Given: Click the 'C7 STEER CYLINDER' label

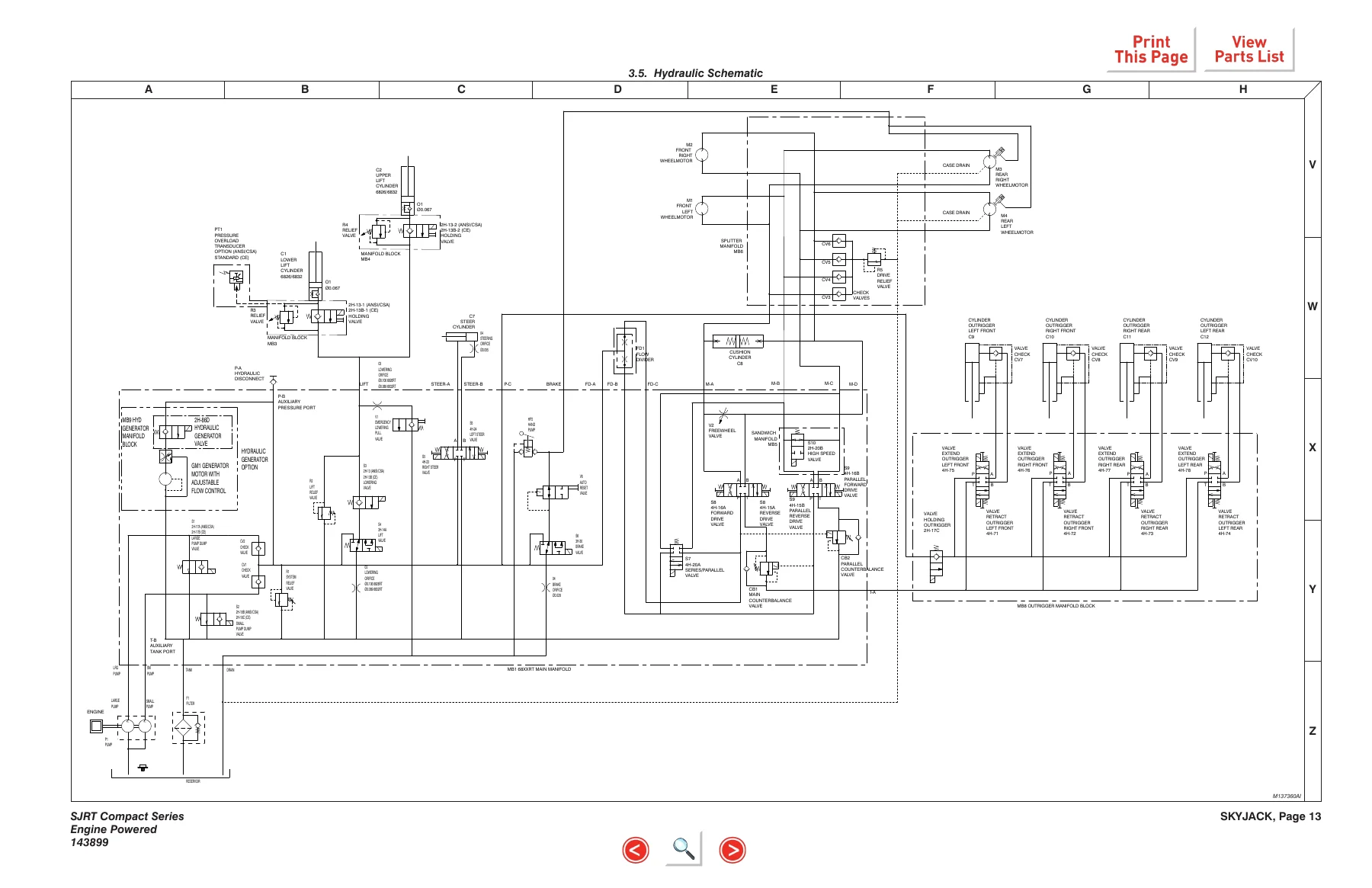Looking at the screenshot, I should click(x=463, y=322).
